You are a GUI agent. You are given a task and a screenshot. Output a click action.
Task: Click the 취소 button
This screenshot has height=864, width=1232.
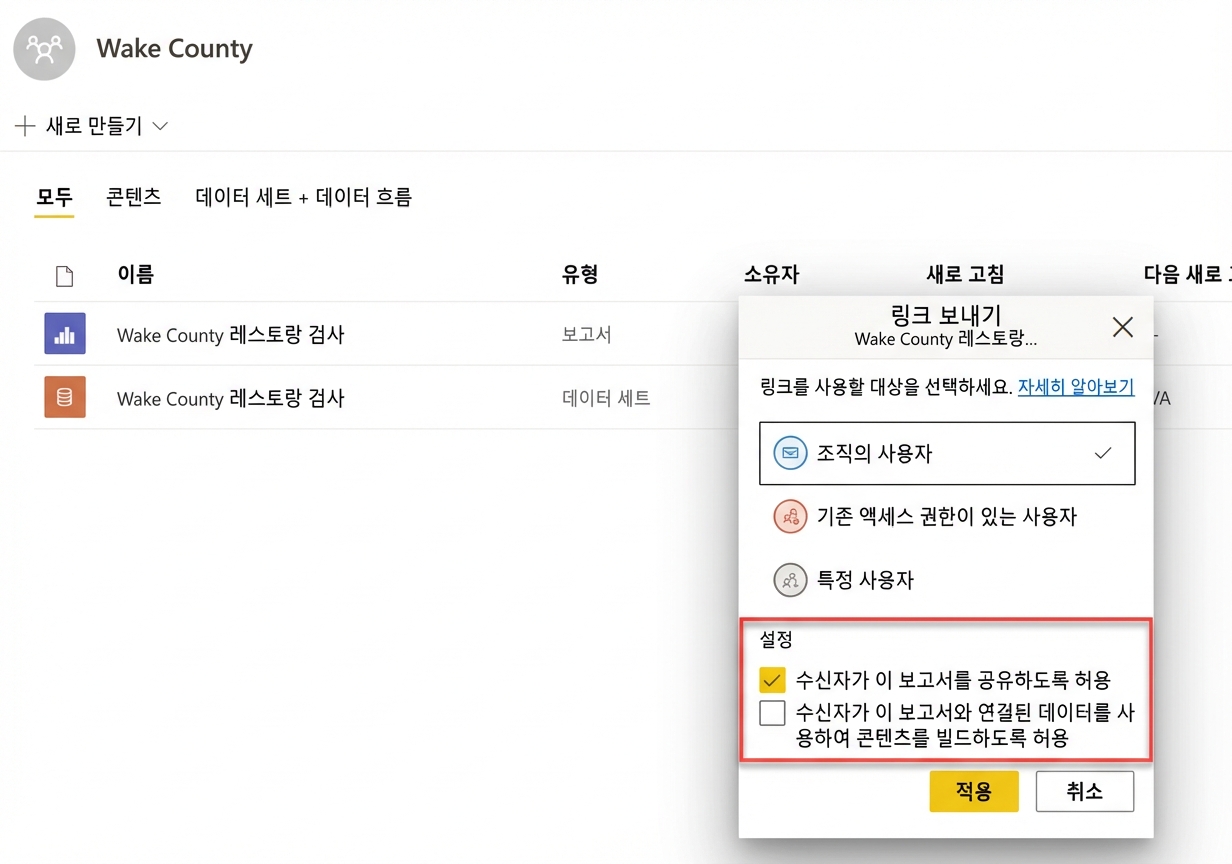coord(1085,791)
